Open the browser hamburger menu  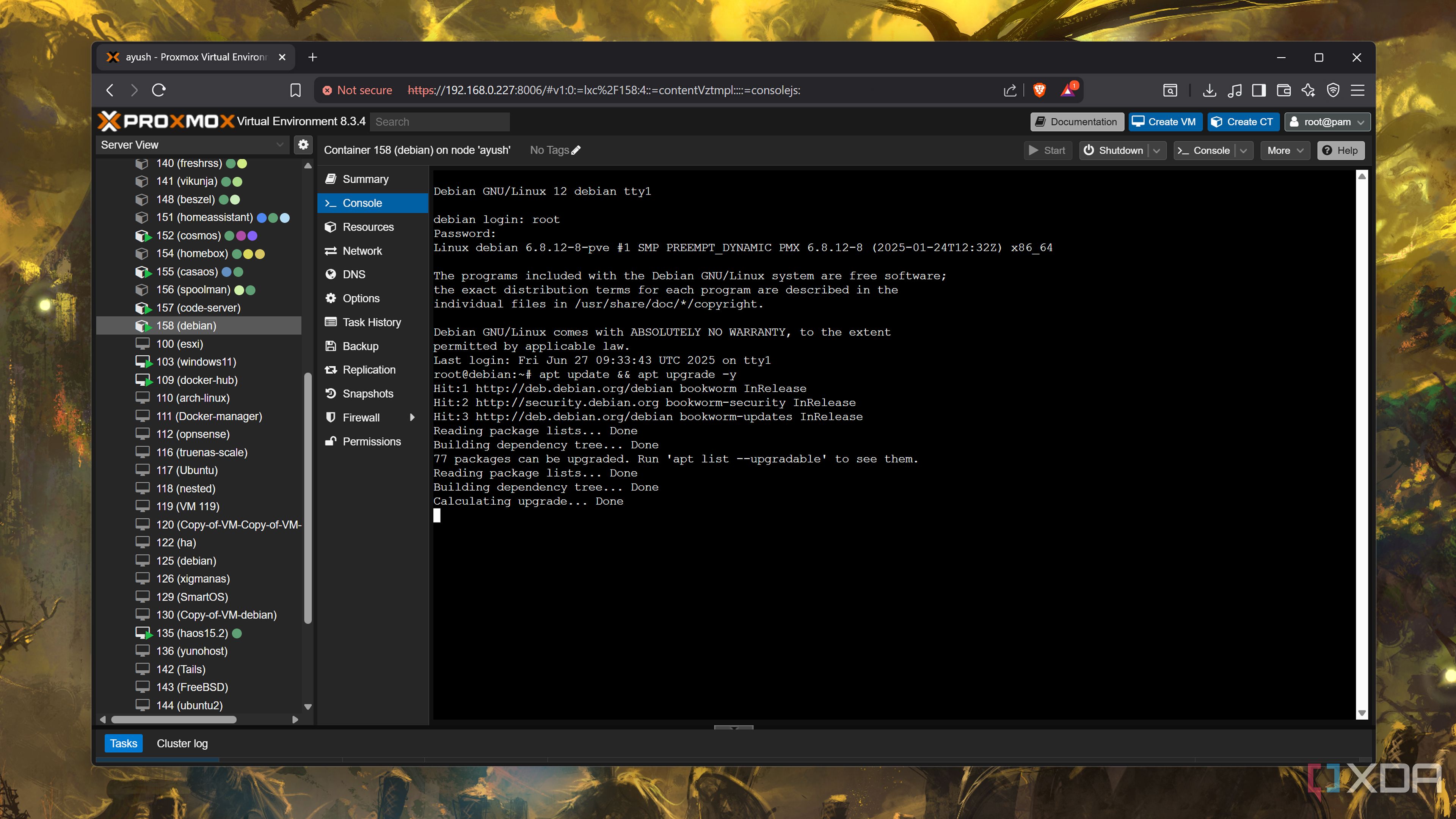(1358, 91)
